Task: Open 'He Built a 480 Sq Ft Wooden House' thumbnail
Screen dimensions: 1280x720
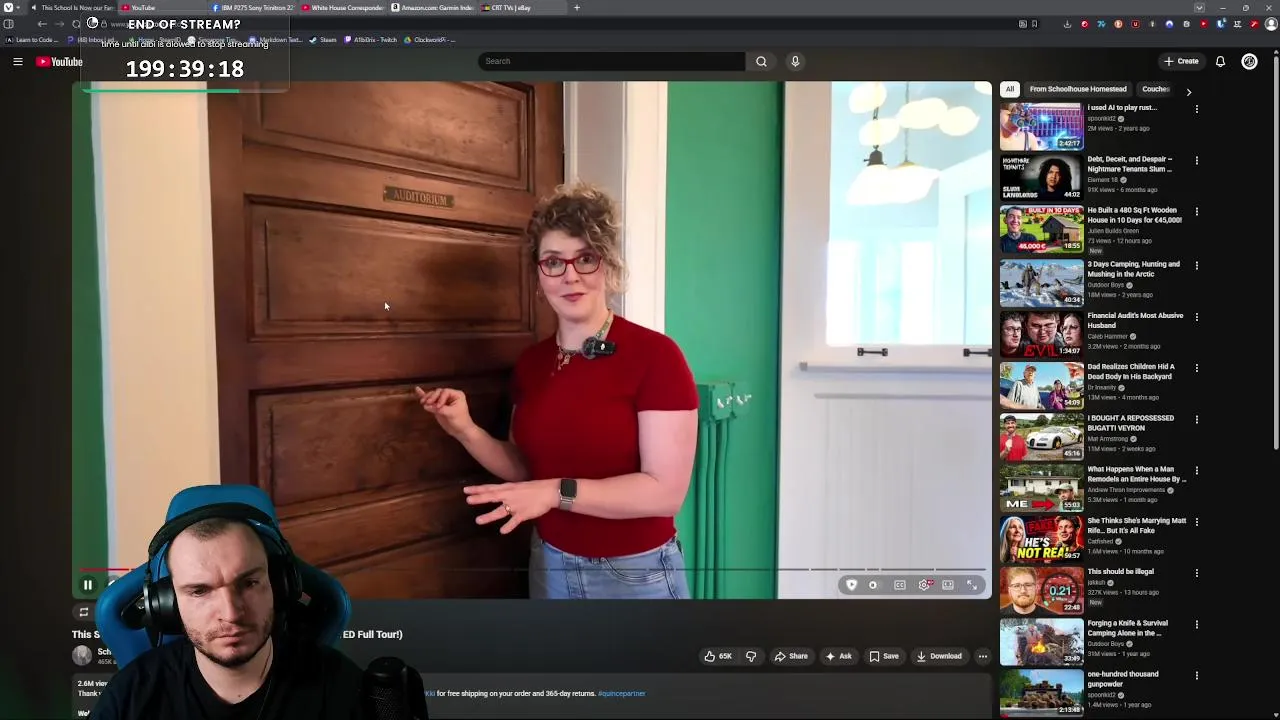Action: click(1041, 229)
